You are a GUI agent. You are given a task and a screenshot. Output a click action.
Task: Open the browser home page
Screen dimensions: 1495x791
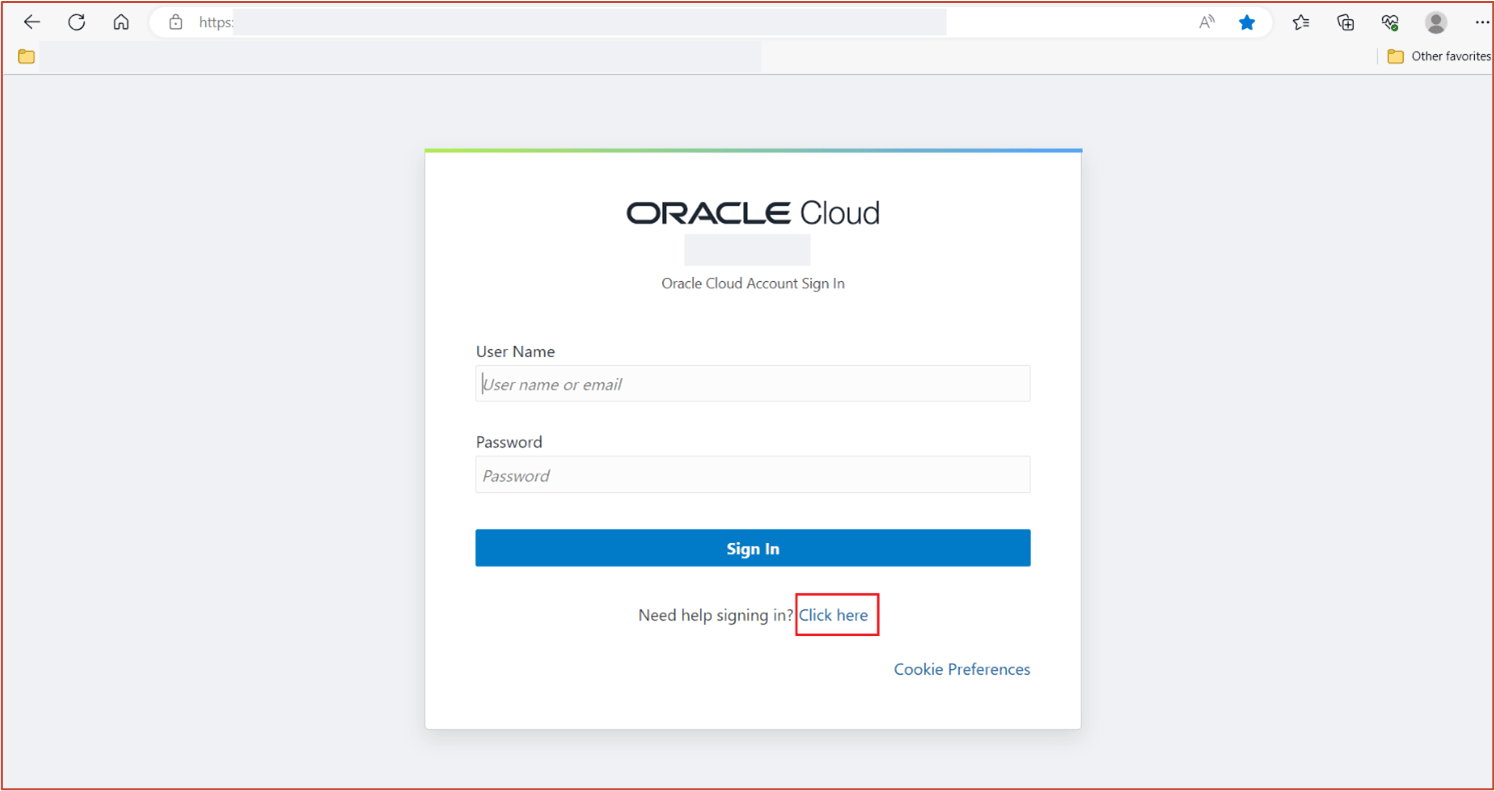(x=121, y=22)
